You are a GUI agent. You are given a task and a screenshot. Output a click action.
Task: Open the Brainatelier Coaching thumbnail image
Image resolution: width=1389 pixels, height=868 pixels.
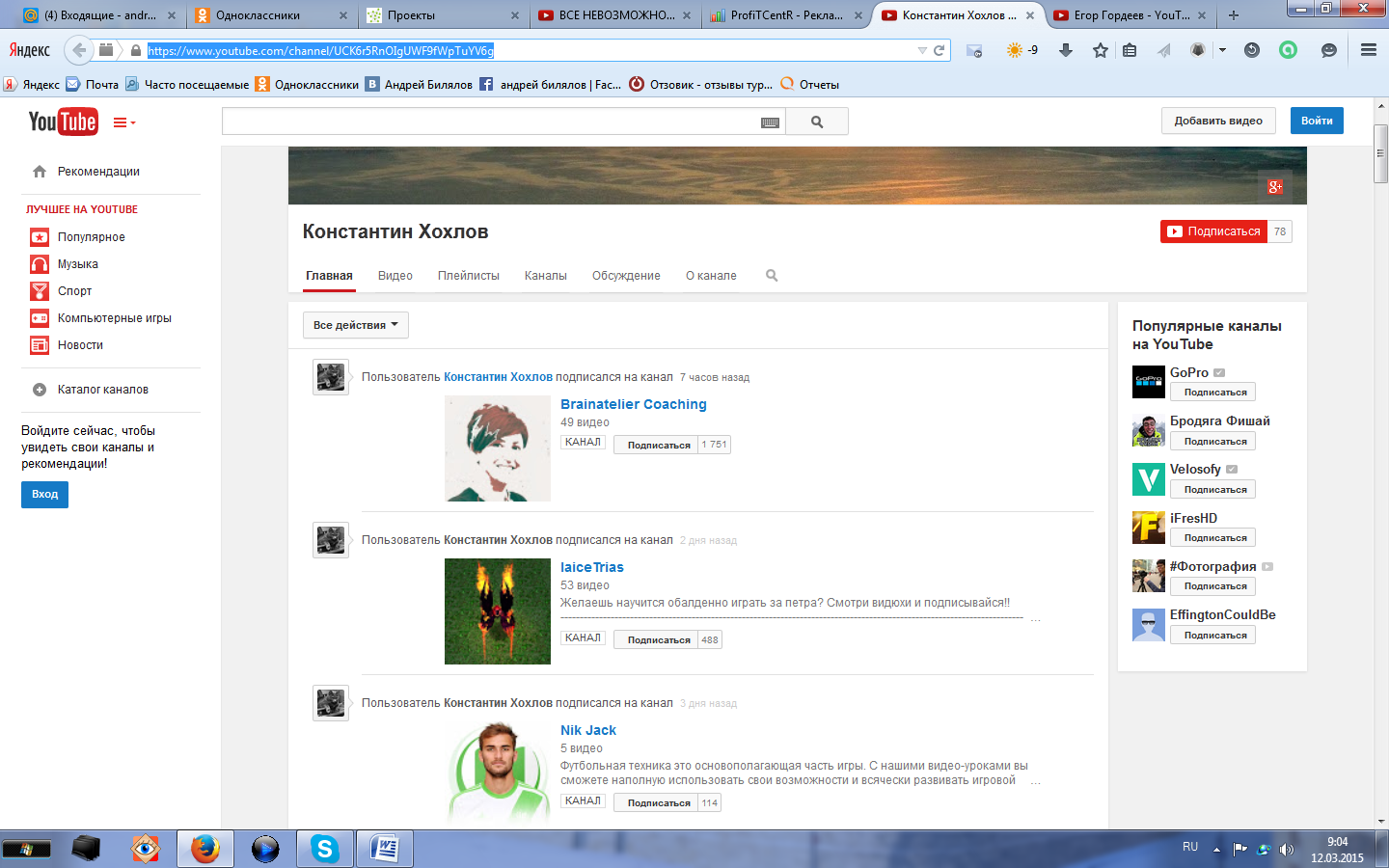pyautogui.click(x=498, y=448)
